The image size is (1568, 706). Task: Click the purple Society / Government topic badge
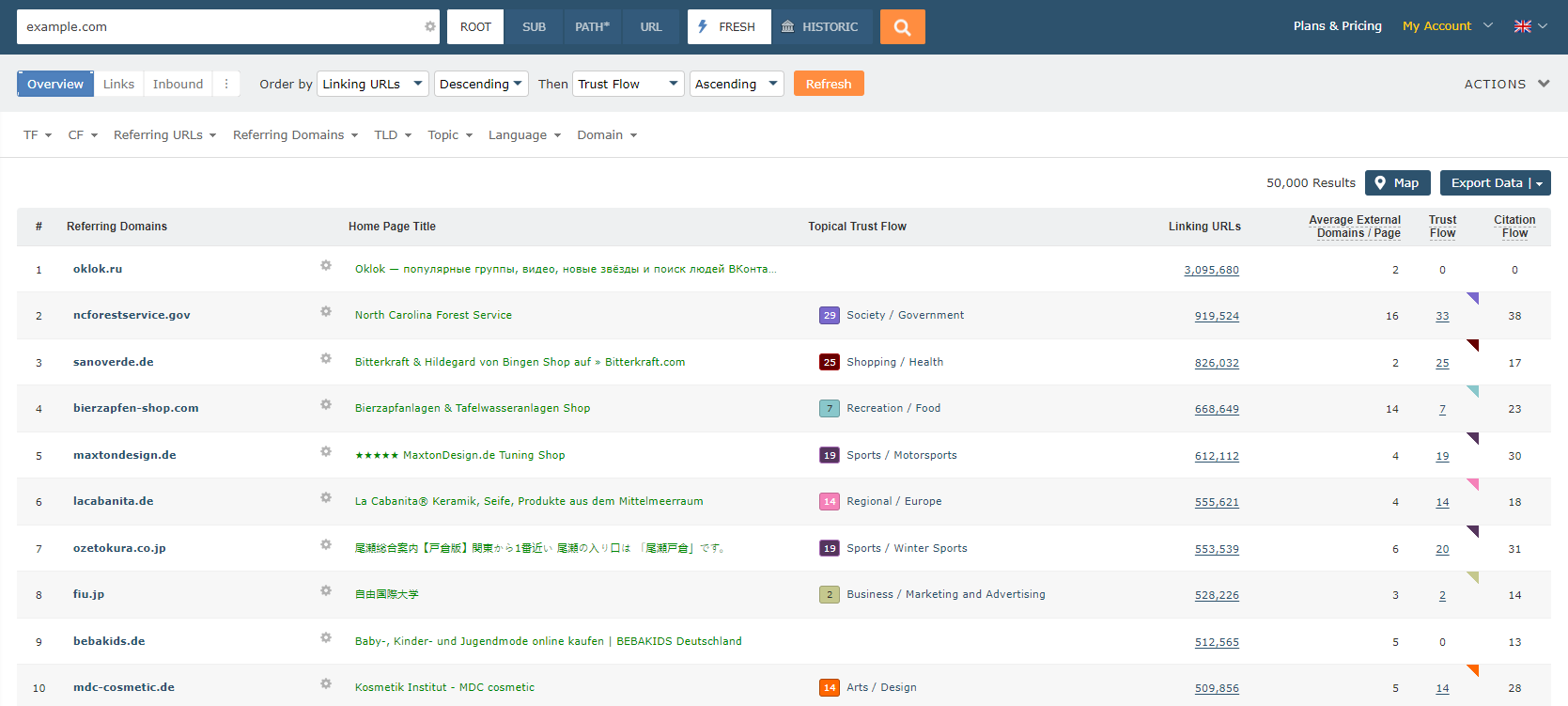(829, 316)
